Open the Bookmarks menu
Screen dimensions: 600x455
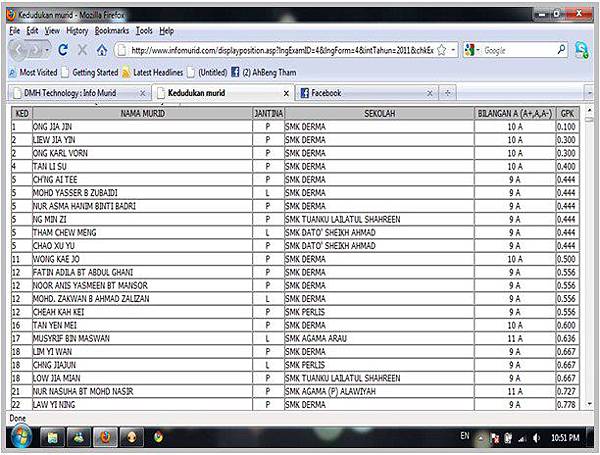tap(112, 31)
